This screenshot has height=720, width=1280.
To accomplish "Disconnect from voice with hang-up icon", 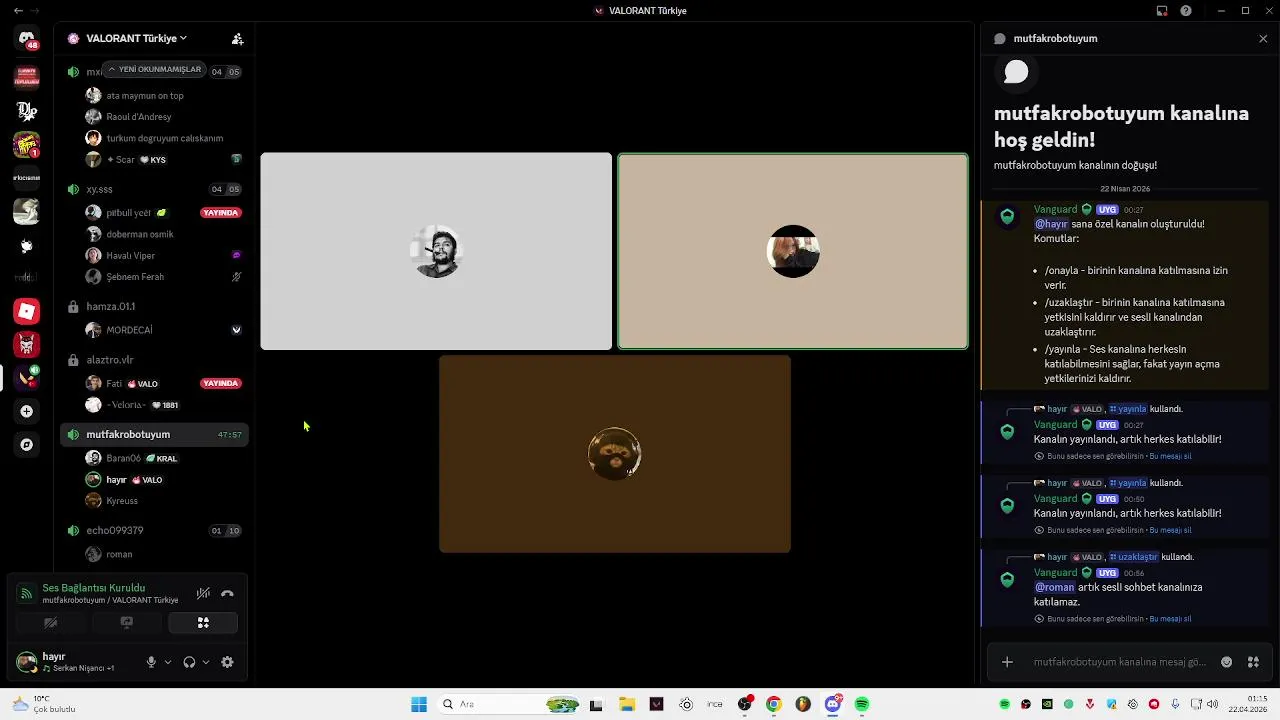I will tap(227, 593).
